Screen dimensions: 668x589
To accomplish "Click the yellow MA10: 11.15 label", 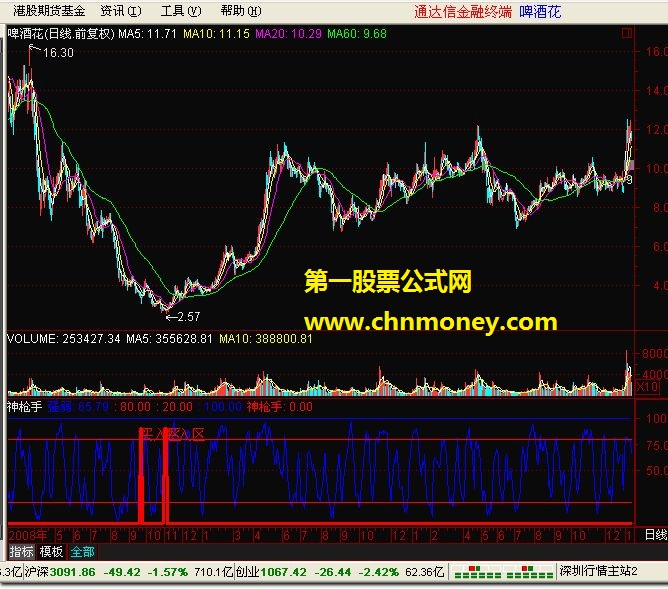I will [x=216, y=34].
